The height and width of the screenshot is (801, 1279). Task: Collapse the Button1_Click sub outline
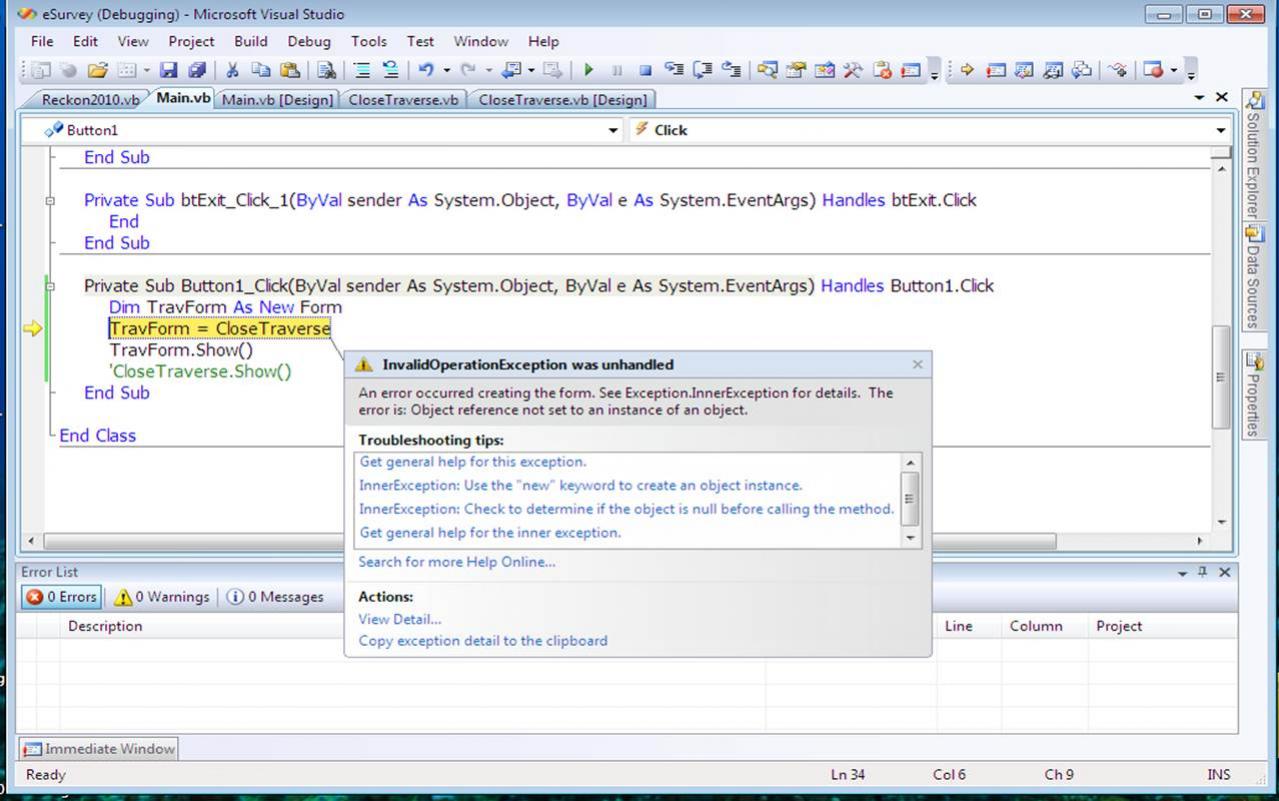pos(49,286)
